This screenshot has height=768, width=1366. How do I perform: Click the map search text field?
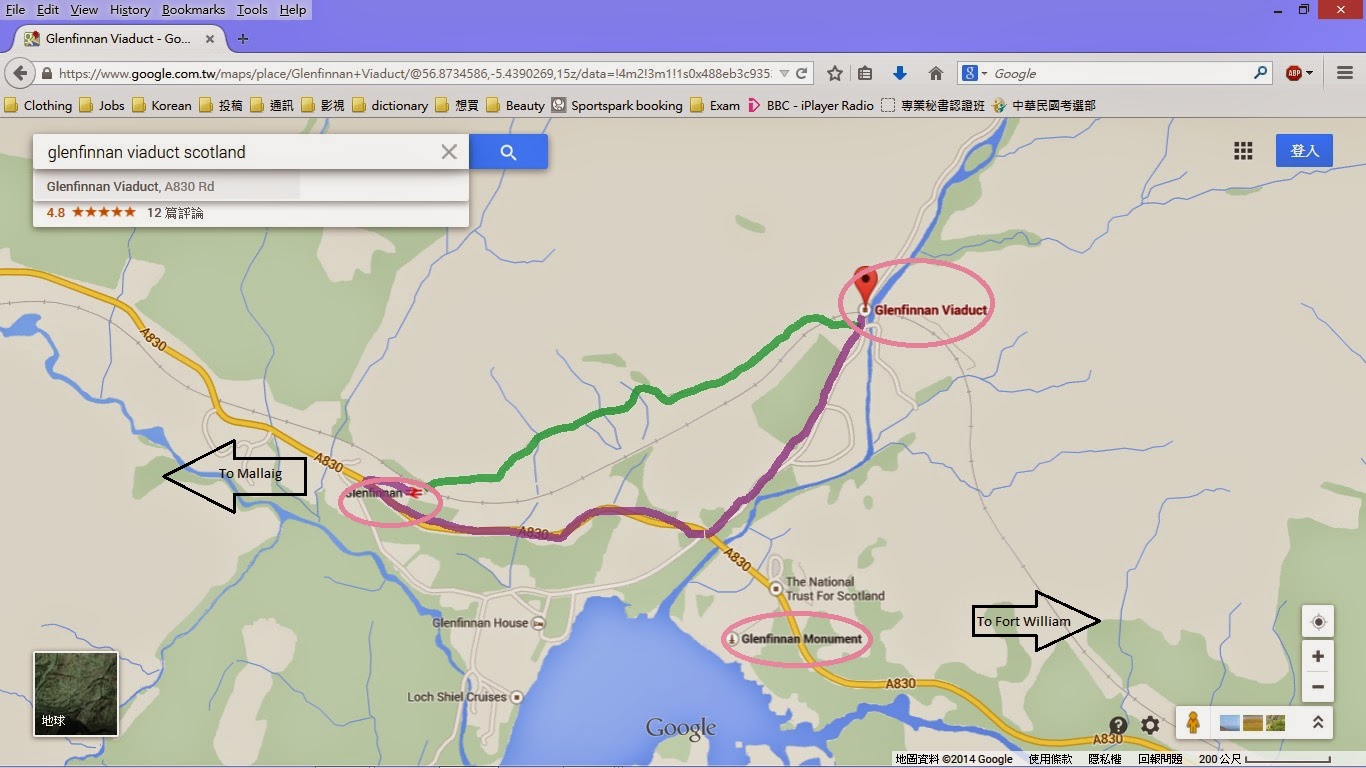[x=235, y=152]
